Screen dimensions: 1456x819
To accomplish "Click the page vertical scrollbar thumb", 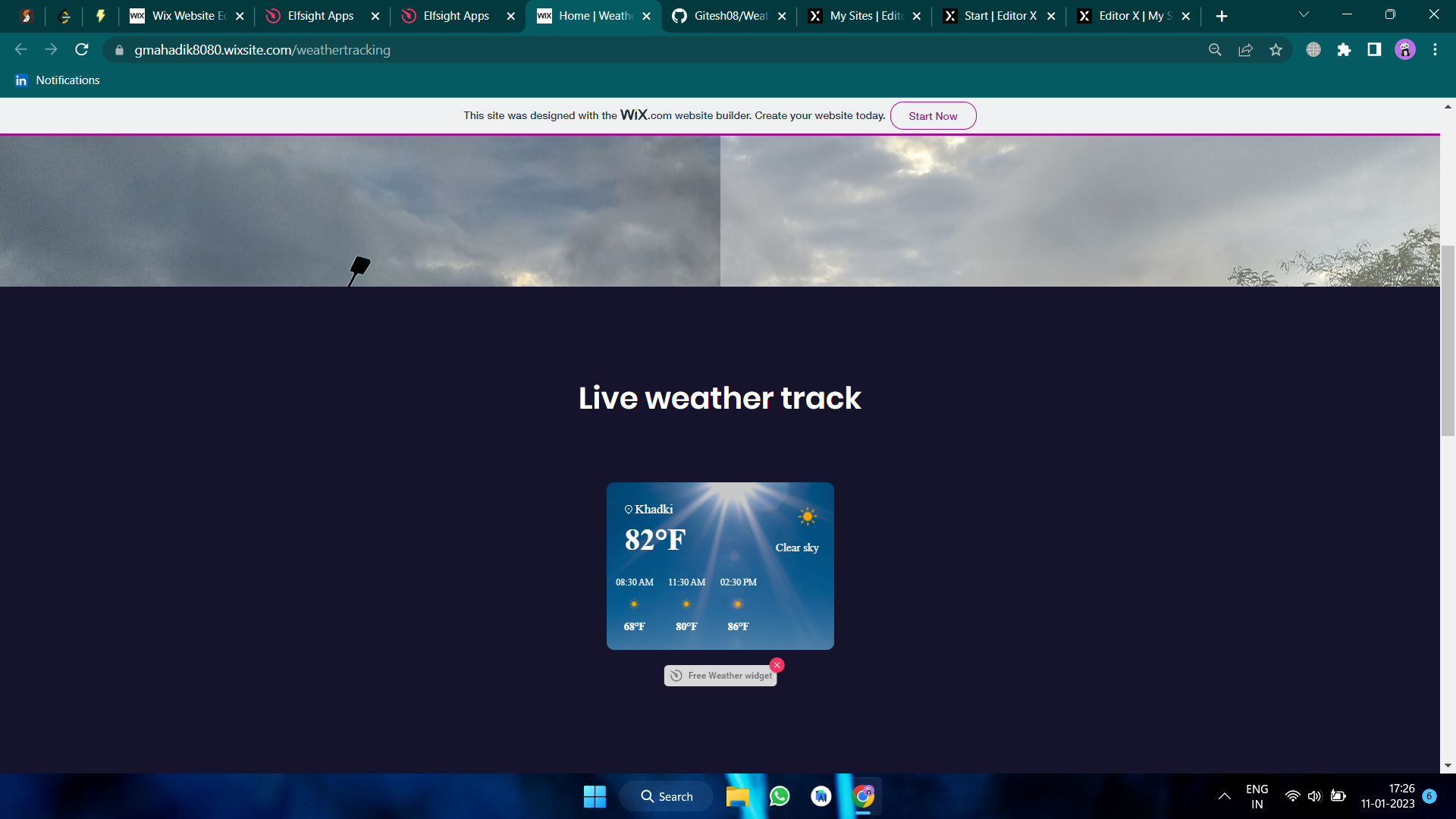I will [x=1448, y=341].
